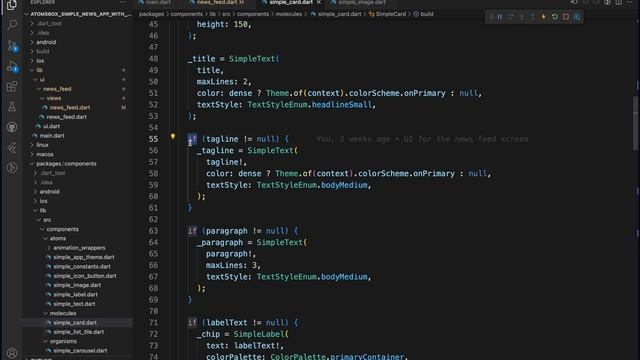Open Run and Debug view
The width and height of the screenshot is (640, 360).
[12, 67]
